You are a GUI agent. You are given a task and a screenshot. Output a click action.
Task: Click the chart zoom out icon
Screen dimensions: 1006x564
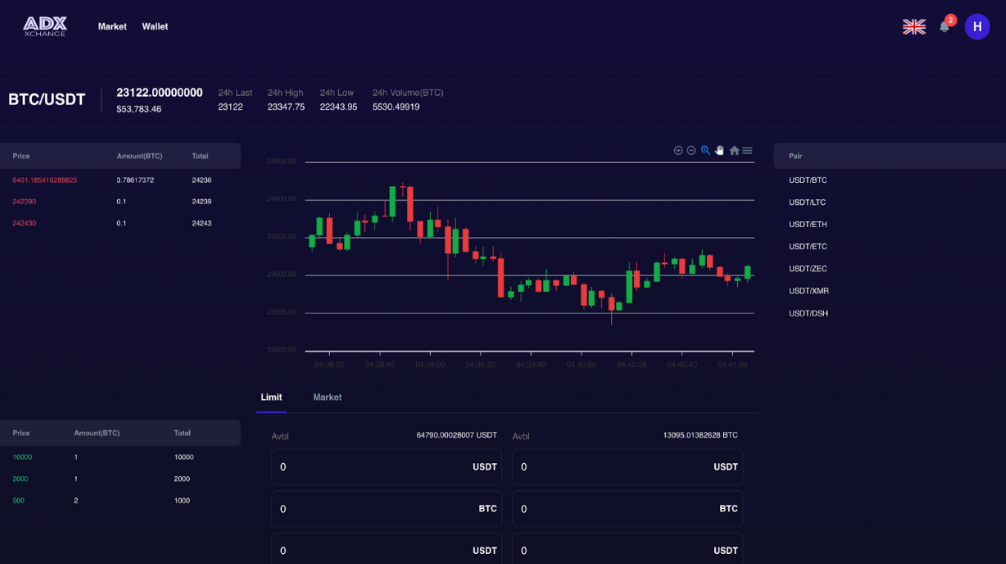[691, 150]
